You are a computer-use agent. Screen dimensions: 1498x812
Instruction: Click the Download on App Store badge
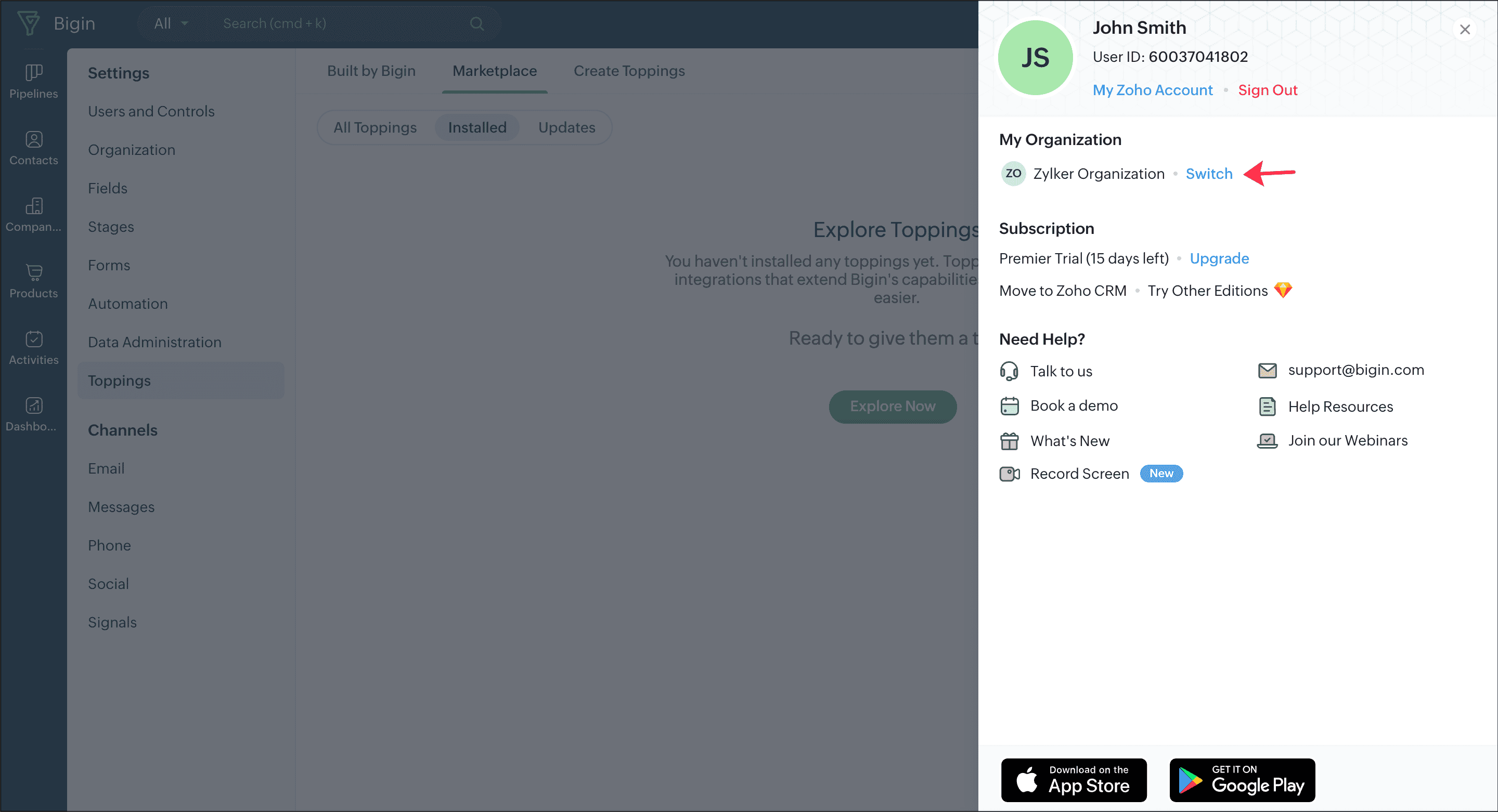point(1073,779)
